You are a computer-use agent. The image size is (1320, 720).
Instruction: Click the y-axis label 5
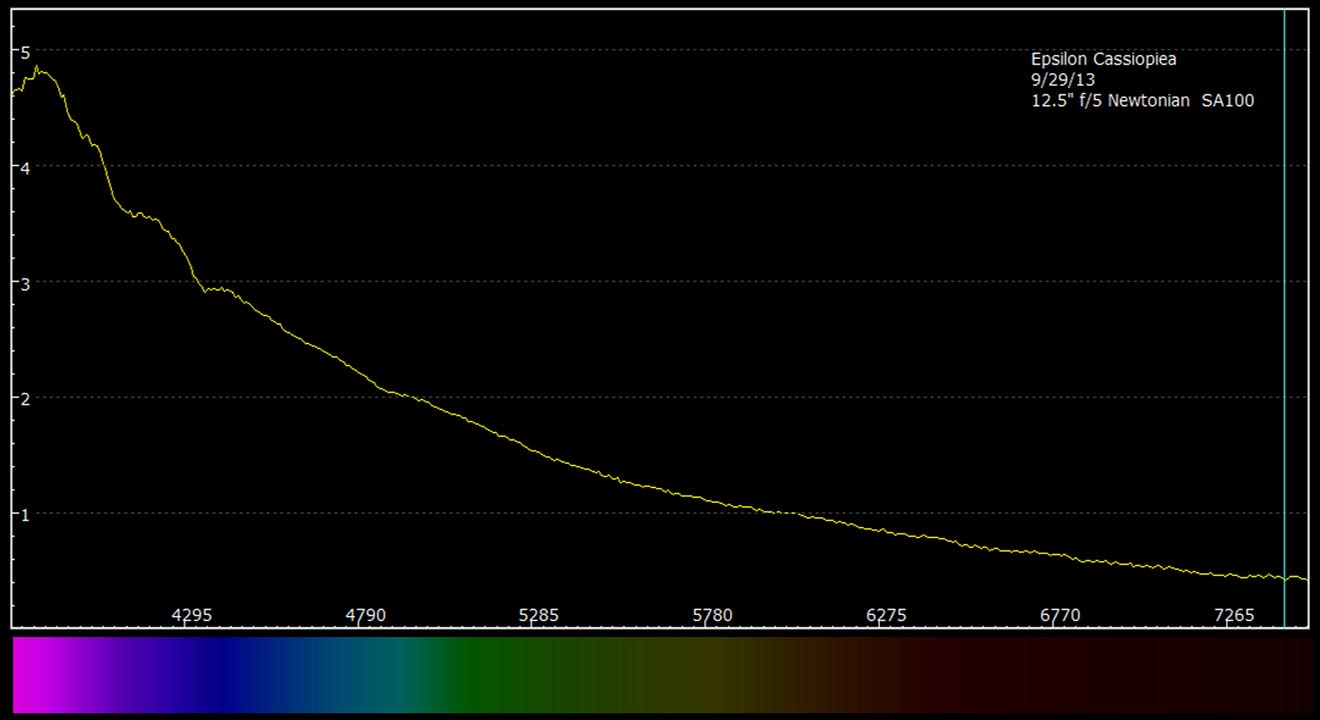coord(26,51)
